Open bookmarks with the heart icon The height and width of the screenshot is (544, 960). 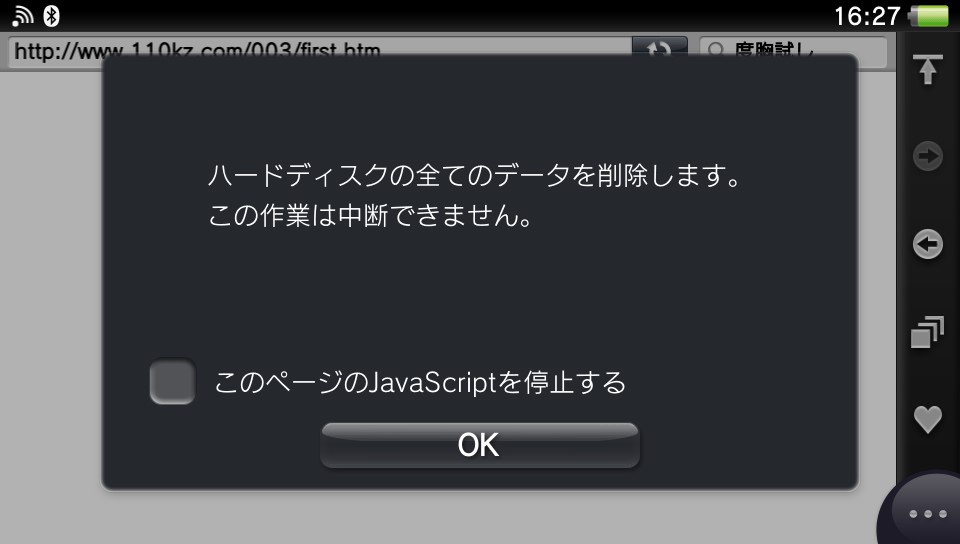(928, 420)
